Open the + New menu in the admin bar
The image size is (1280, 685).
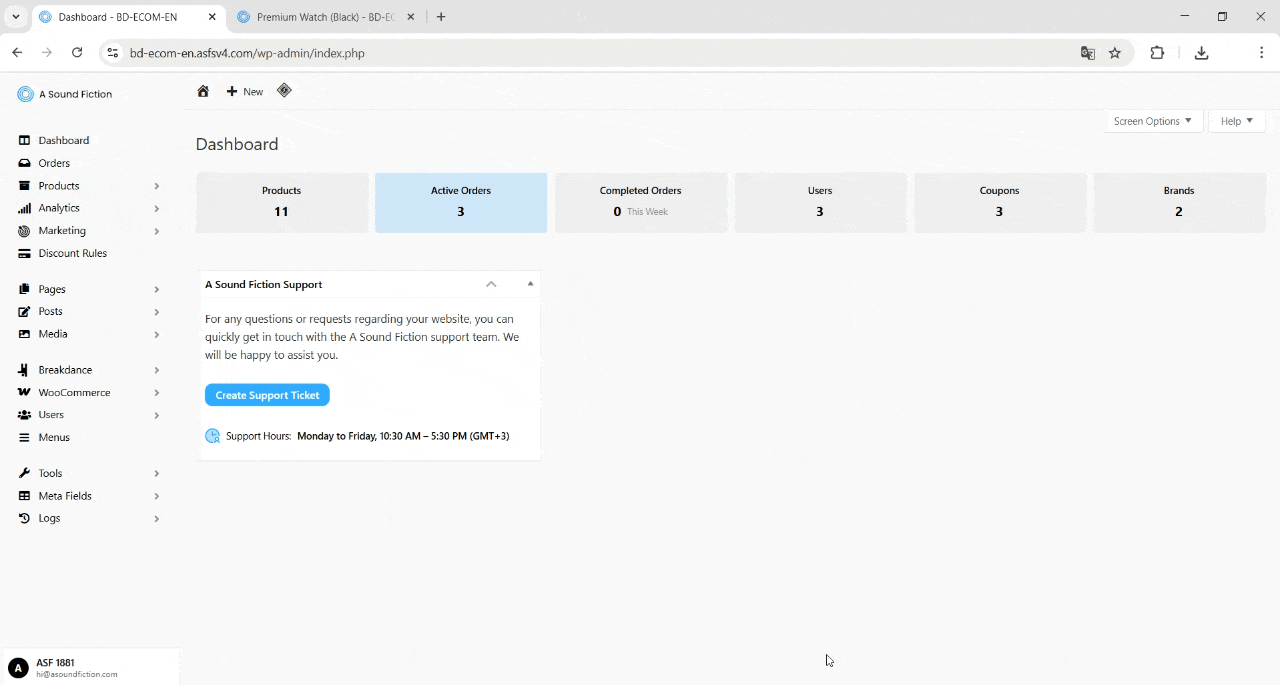click(244, 91)
